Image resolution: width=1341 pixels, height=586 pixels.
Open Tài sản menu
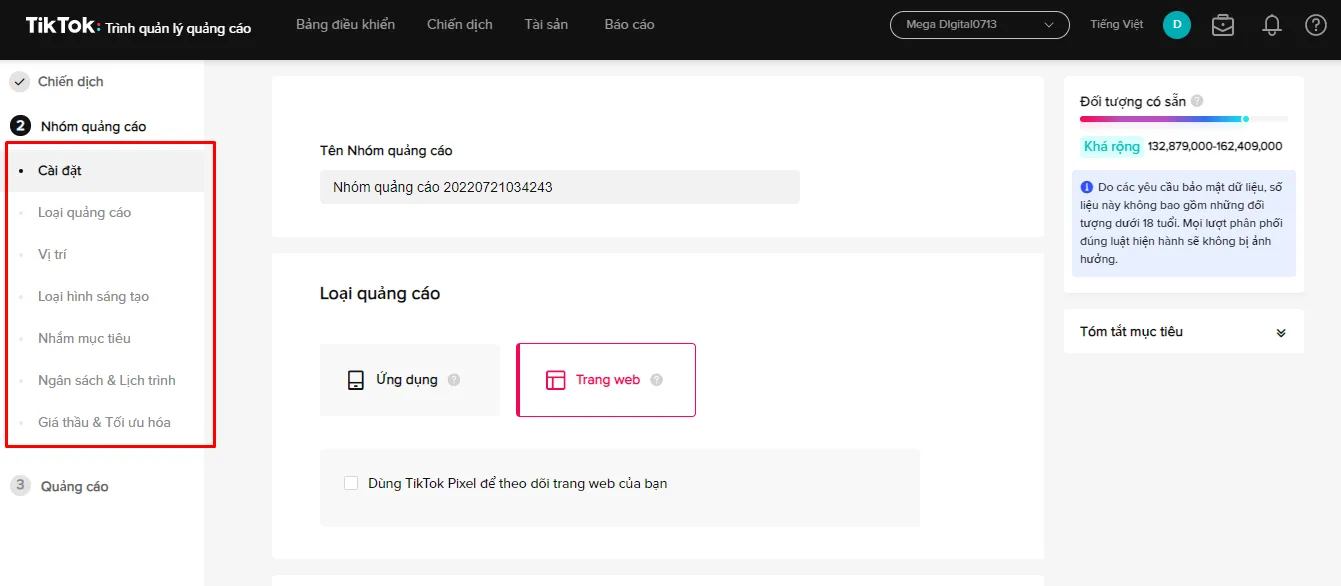pos(548,24)
